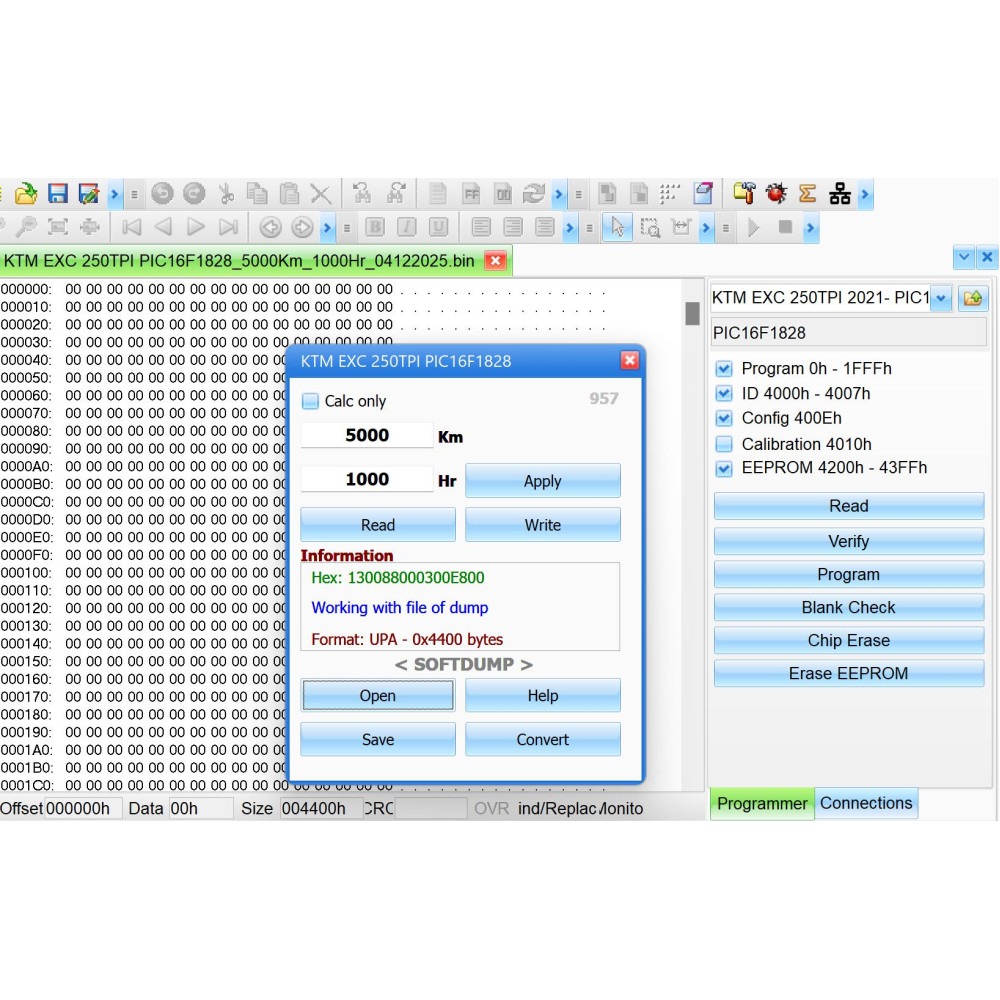Click the hex editor vertical scrollbar thumb
The width and height of the screenshot is (1000, 1000).
pos(693,313)
